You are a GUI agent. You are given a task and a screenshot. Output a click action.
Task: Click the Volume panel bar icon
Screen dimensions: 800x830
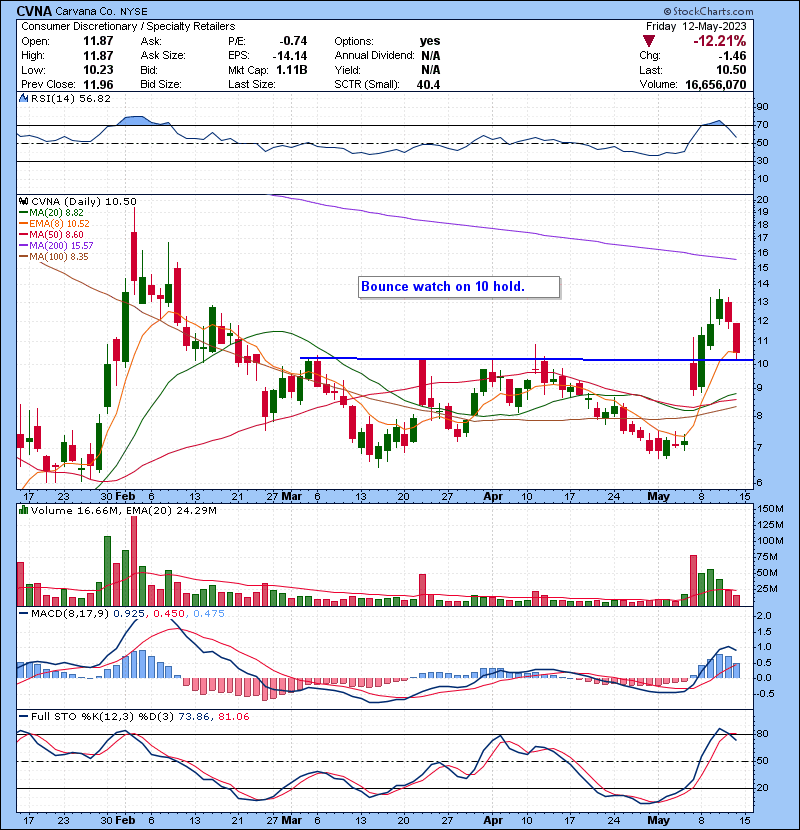click(23, 510)
